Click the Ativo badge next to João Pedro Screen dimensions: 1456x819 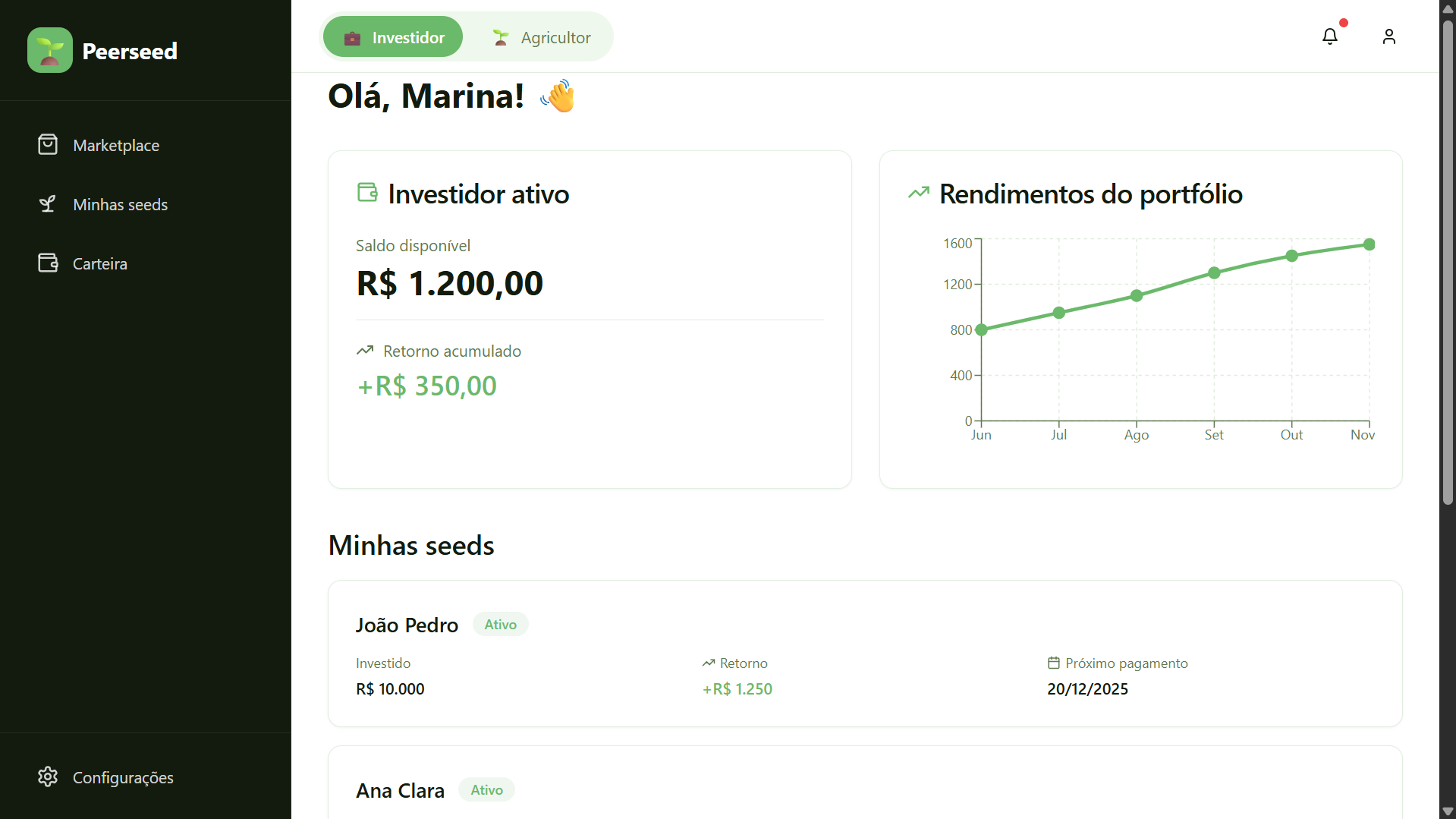[500, 624]
